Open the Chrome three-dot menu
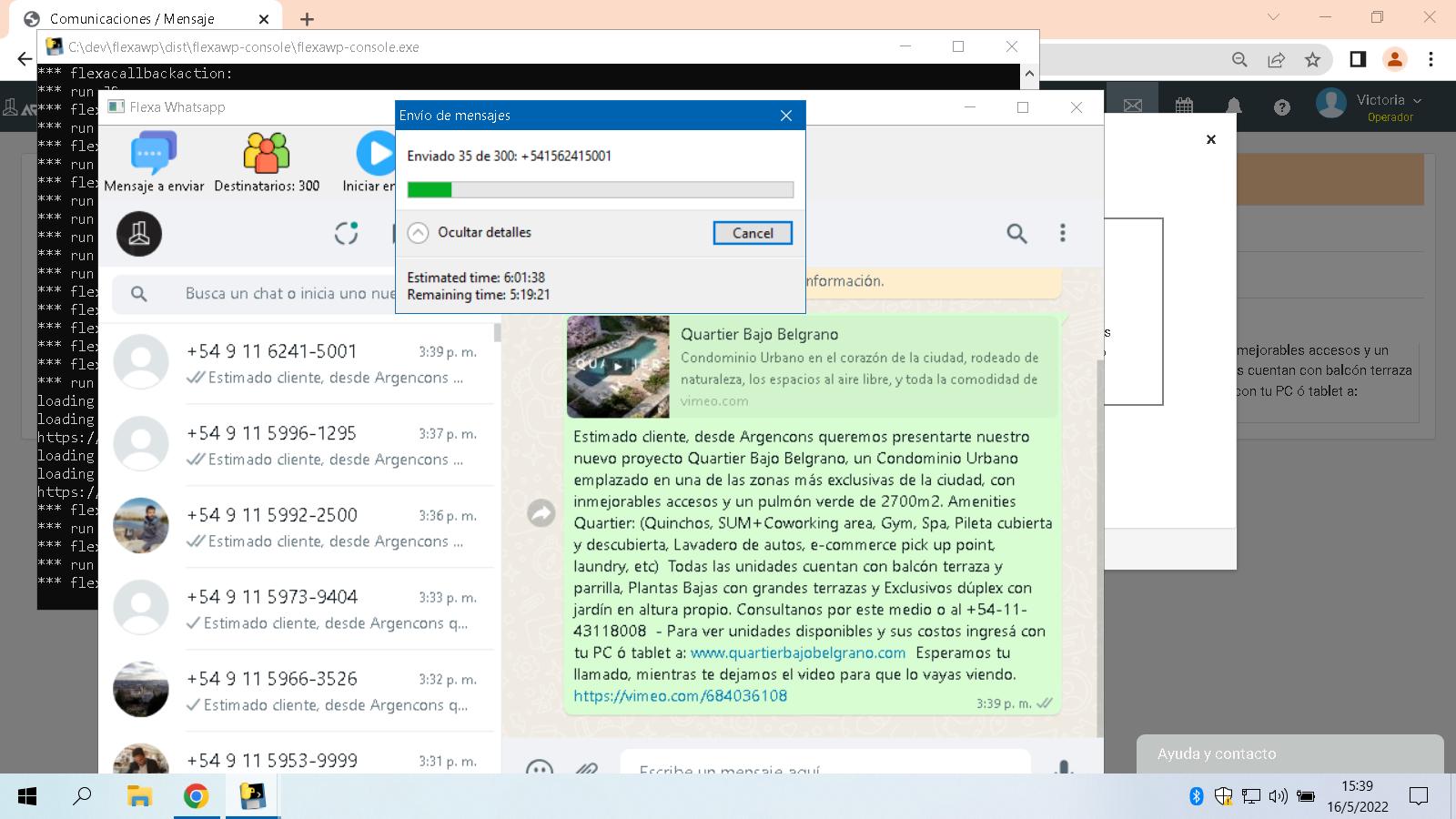This screenshot has width=1456, height=819. tap(1431, 59)
